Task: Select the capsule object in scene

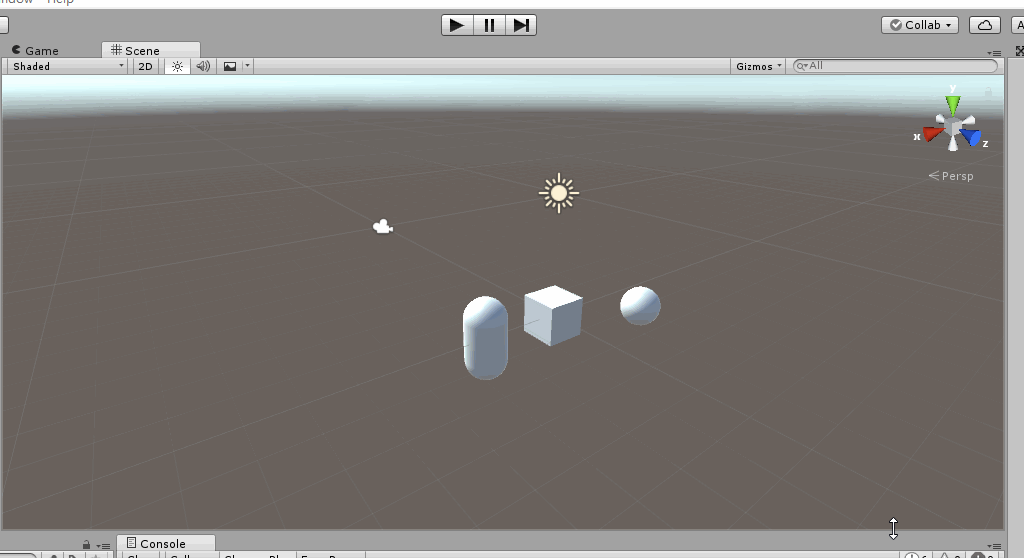Action: tap(485, 338)
